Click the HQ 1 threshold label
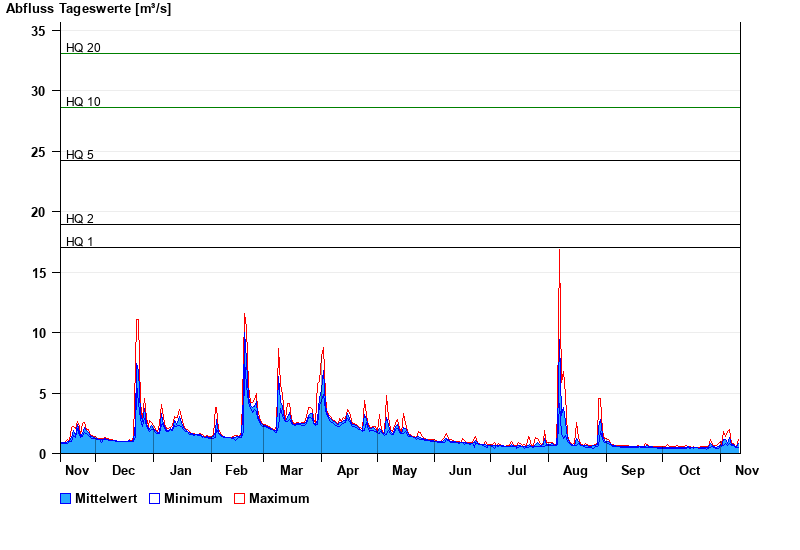 [x=80, y=241]
